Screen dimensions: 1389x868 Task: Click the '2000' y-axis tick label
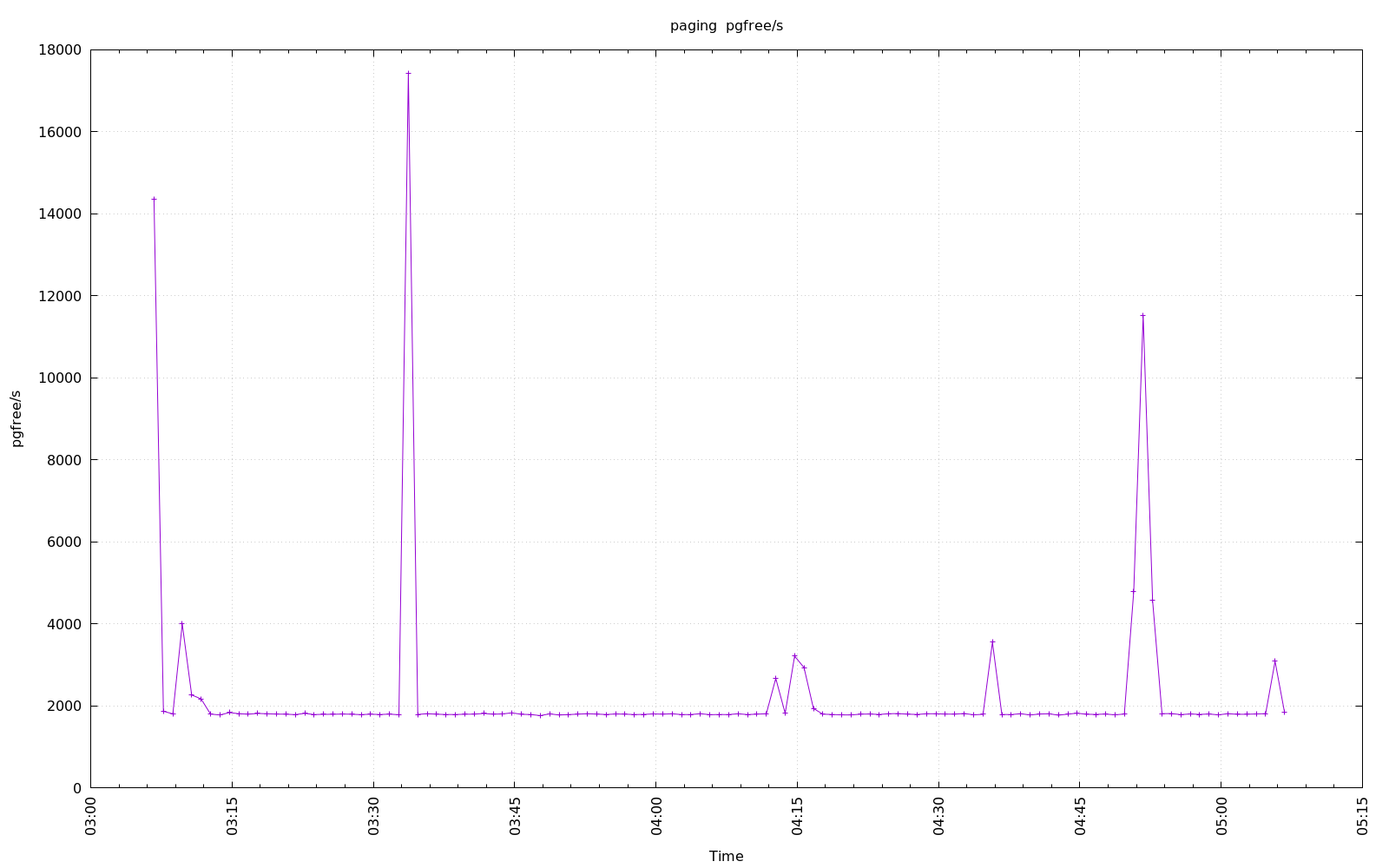(63, 707)
